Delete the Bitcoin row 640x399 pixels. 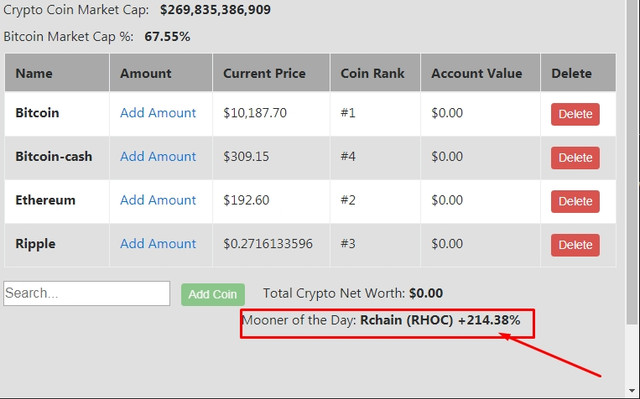click(575, 114)
